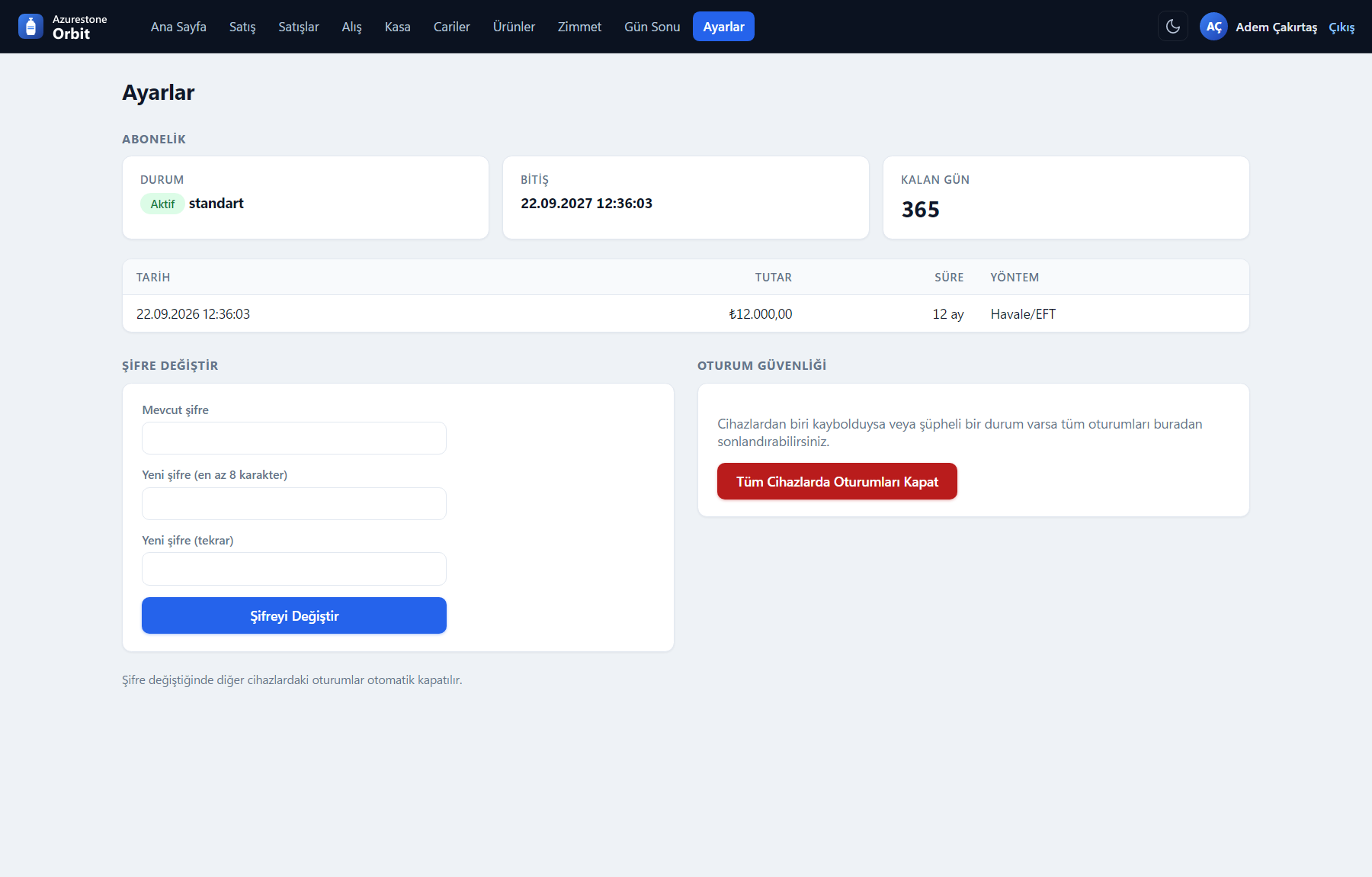The height and width of the screenshot is (877, 1372).
Task: Click the Azurestone Orbit logo icon
Action: [30, 27]
